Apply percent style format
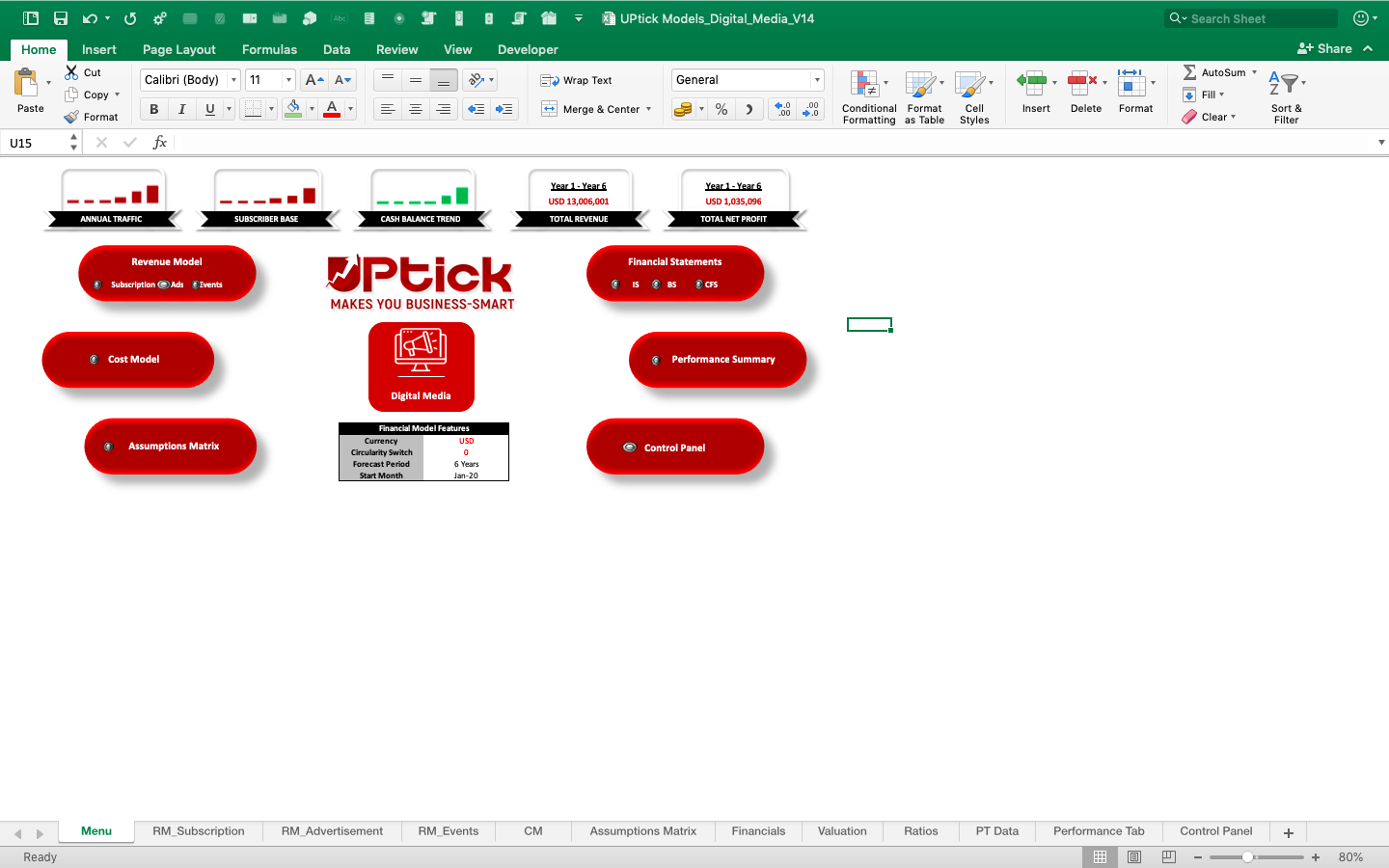 (x=722, y=110)
